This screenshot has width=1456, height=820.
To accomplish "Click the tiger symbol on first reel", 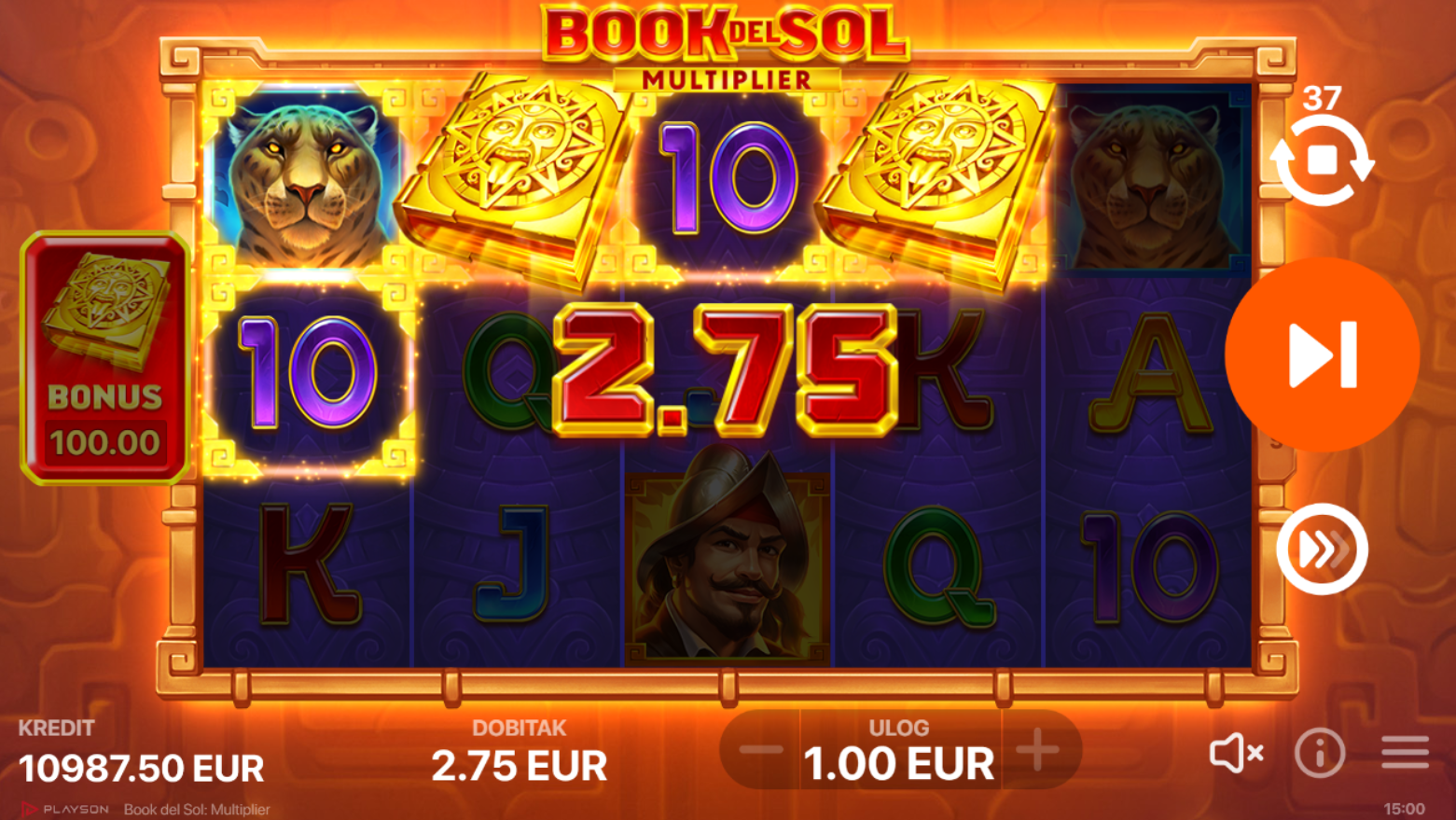I will (306, 179).
